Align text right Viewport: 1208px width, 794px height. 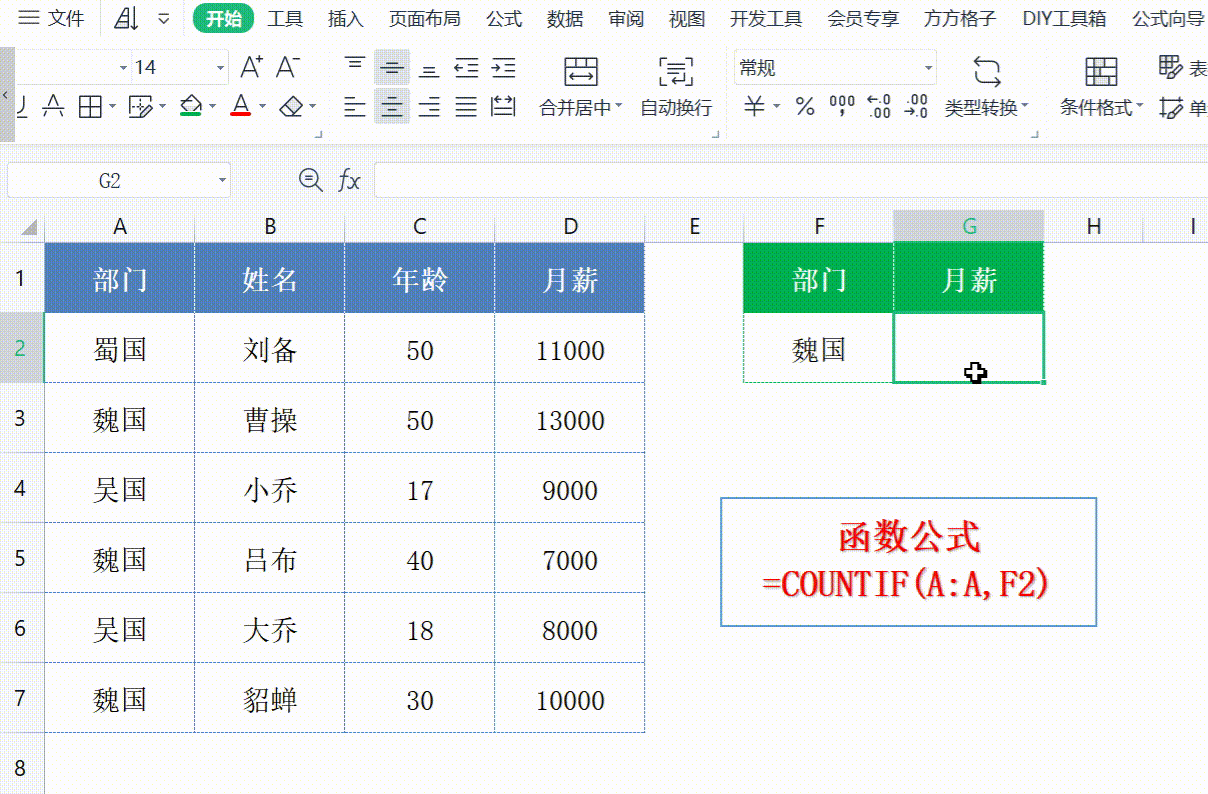[x=429, y=106]
